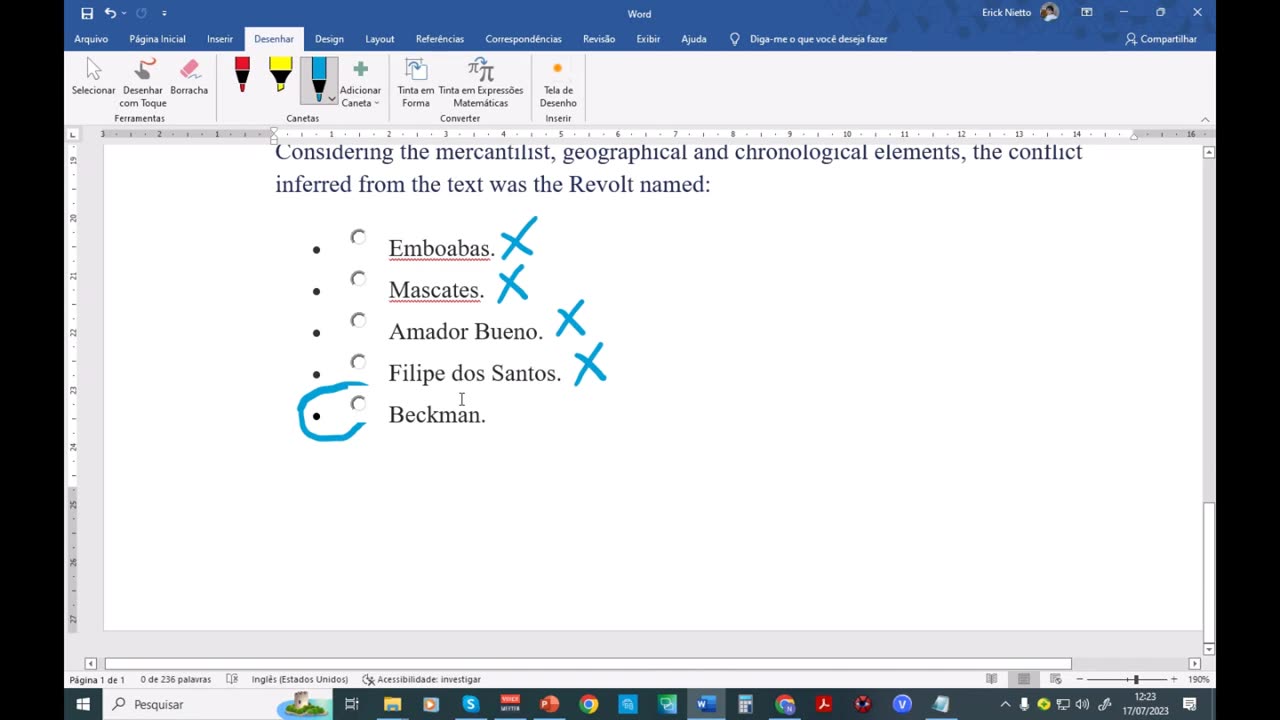Open PowerPoint from the taskbar
Viewport: 1280px width, 720px height.
coord(549,704)
